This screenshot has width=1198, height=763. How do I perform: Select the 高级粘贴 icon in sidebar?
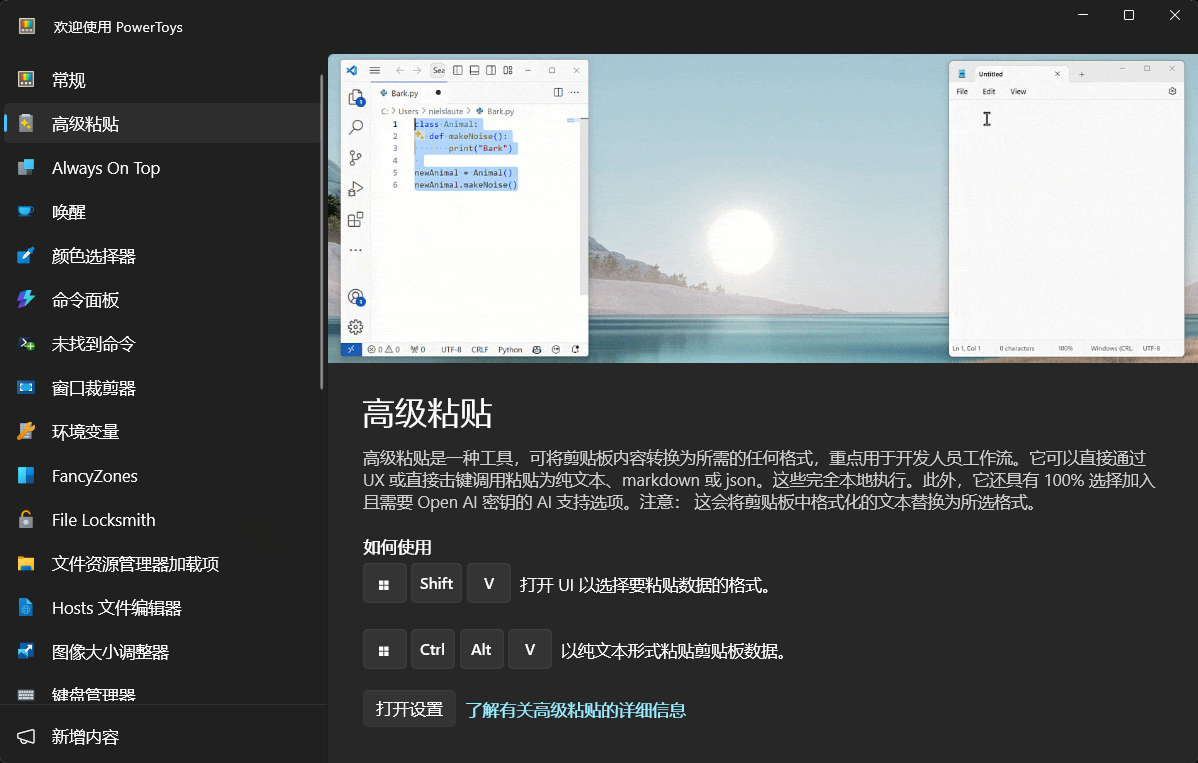pos(26,124)
